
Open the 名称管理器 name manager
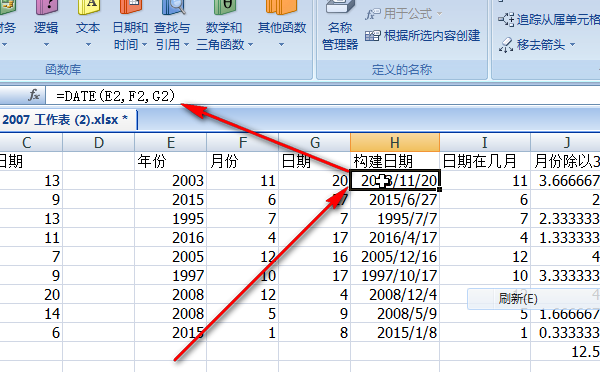click(340, 25)
